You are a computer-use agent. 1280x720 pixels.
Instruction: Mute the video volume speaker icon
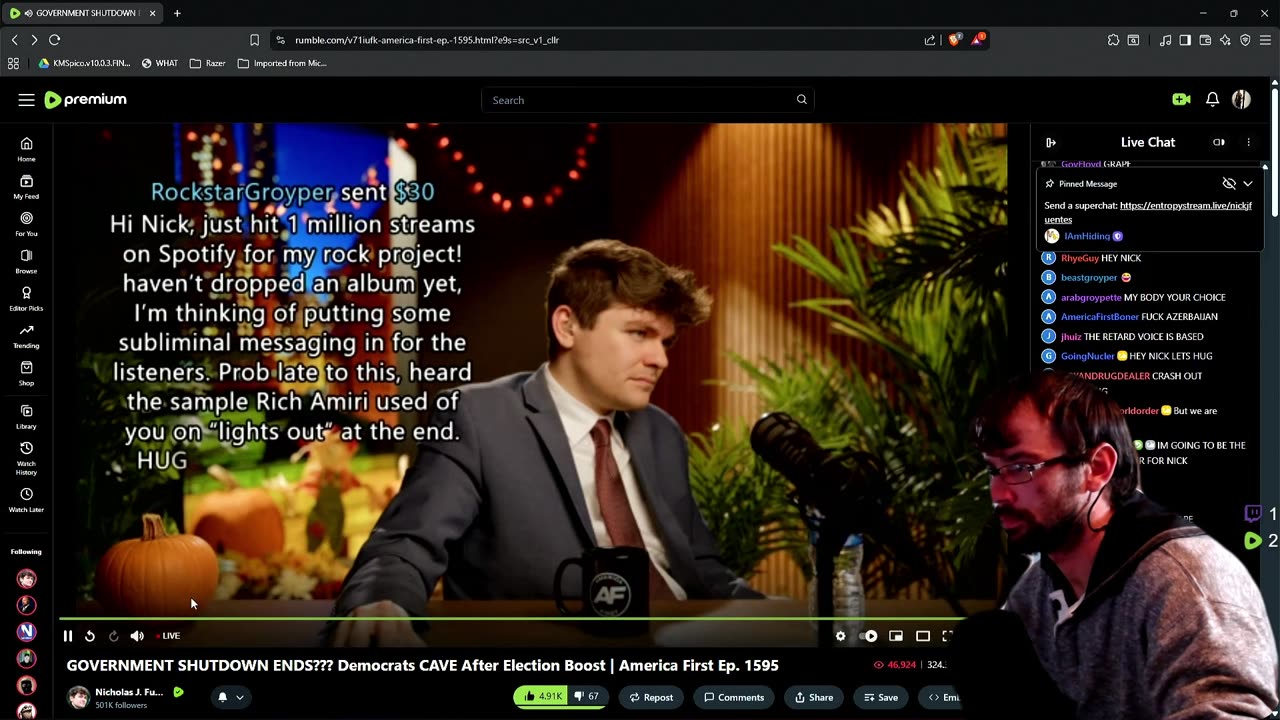(x=137, y=636)
